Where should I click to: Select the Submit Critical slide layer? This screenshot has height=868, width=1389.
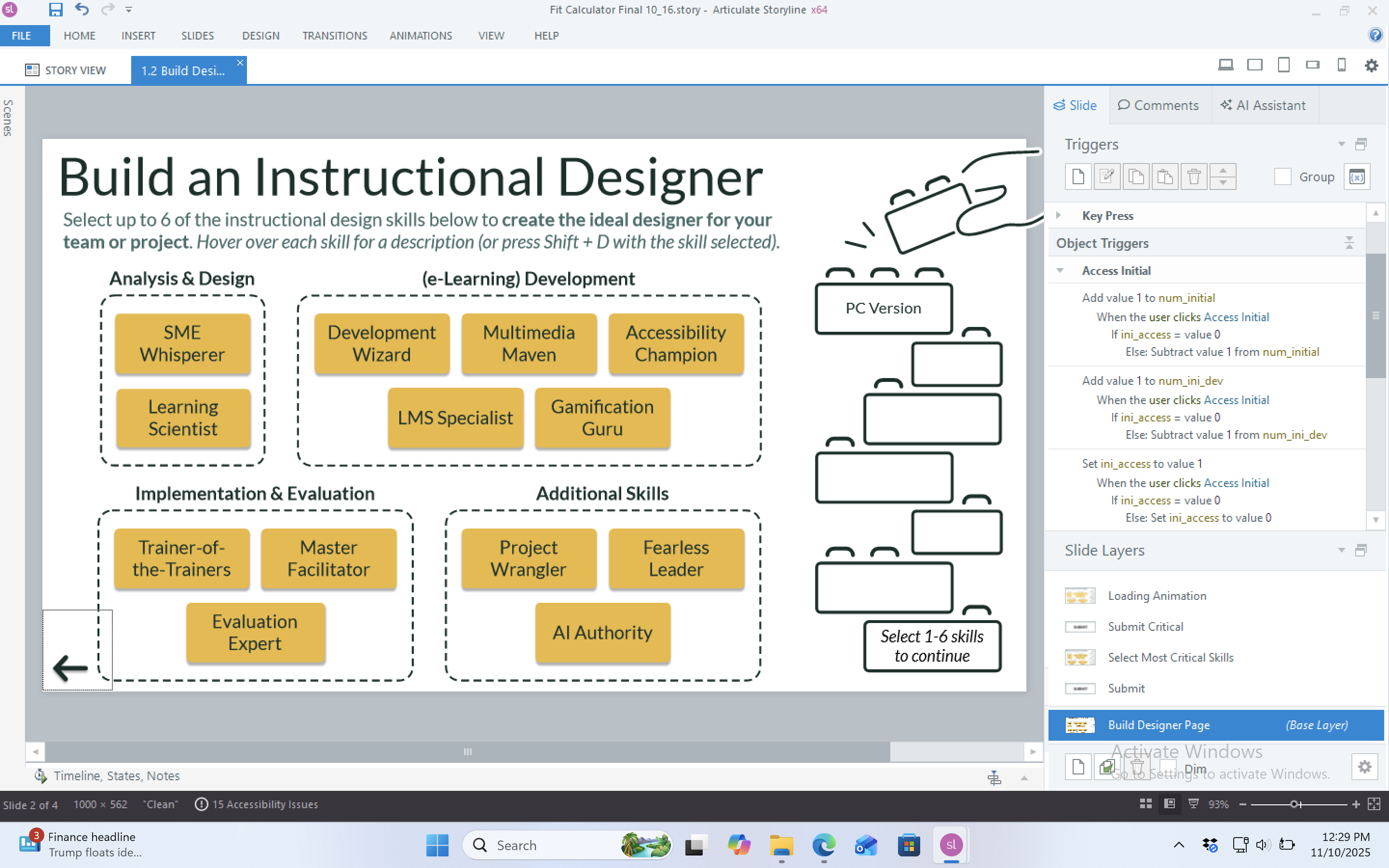pyautogui.click(x=1145, y=626)
